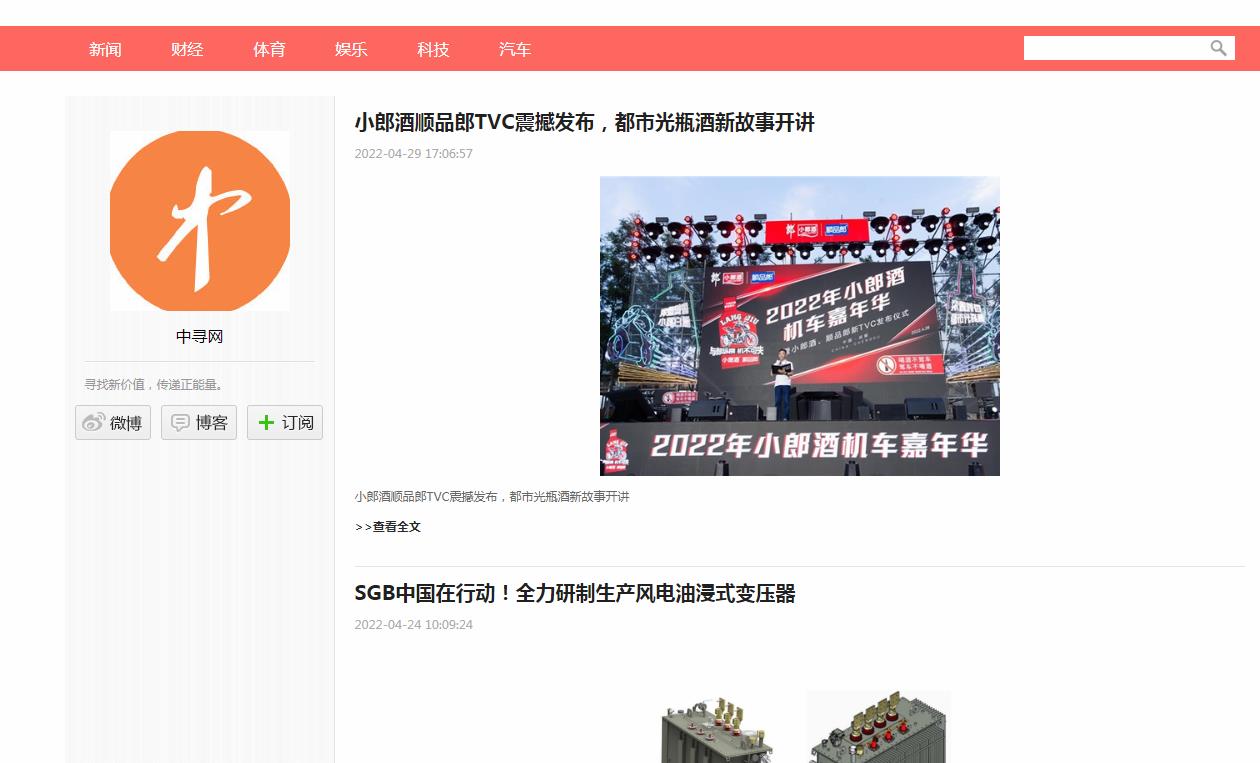Open the 科技 navigation item

point(433,49)
